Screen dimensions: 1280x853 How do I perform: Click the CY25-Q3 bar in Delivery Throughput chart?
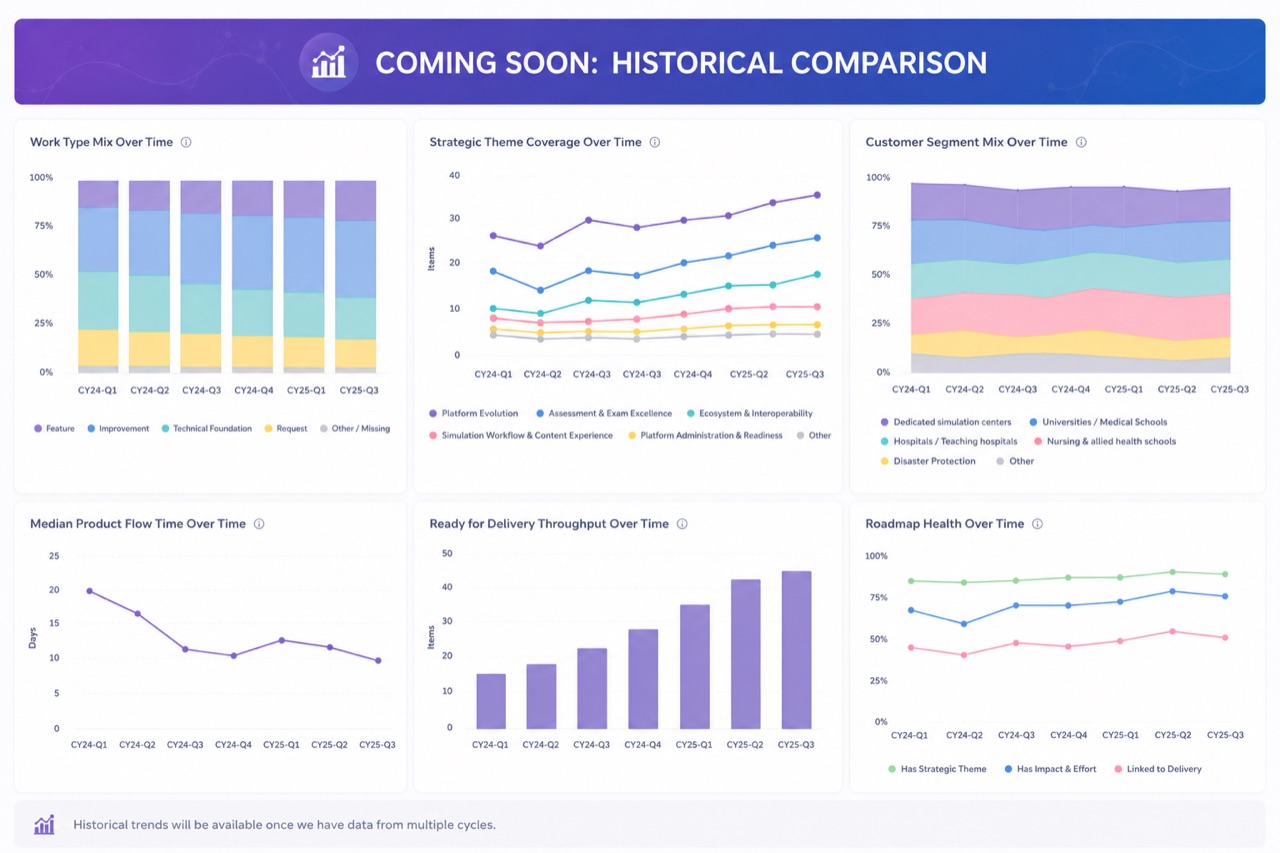[x=796, y=650]
